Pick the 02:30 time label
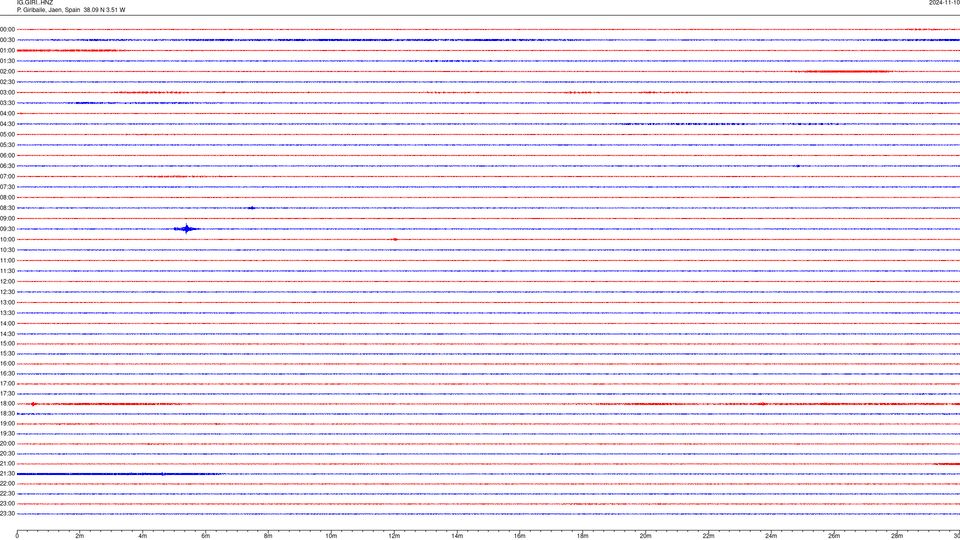Screen dimensions: 960x540 [7, 82]
